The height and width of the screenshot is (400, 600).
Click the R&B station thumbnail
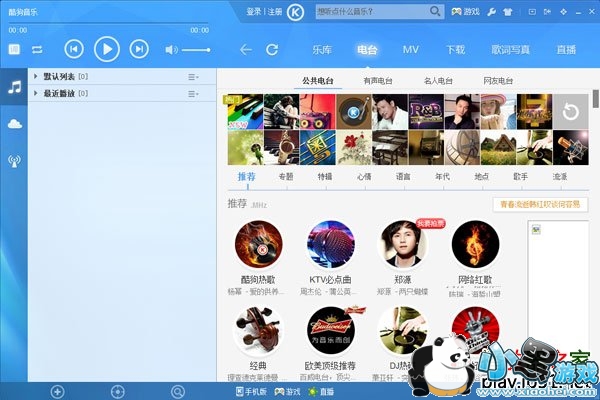[426, 112]
